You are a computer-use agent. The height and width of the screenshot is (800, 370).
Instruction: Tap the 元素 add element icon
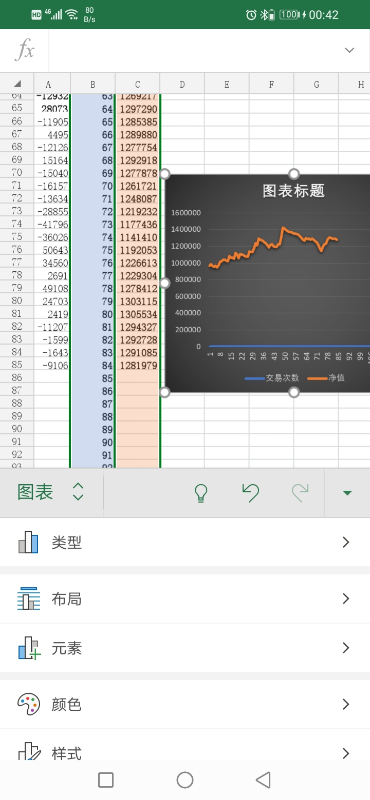[x=29, y=648]
